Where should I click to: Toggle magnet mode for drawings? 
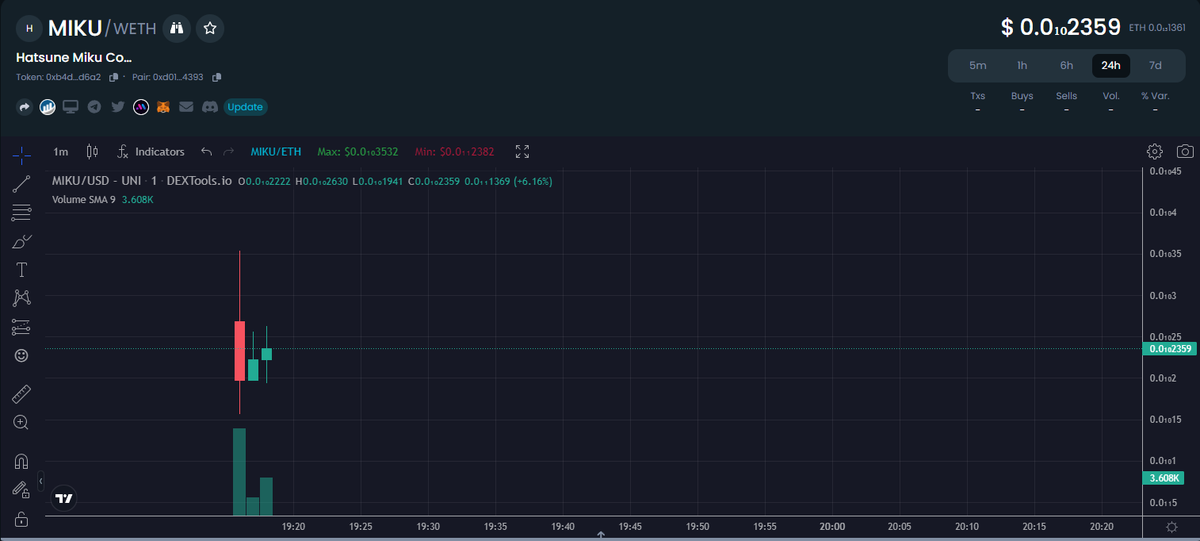[21, 462]
